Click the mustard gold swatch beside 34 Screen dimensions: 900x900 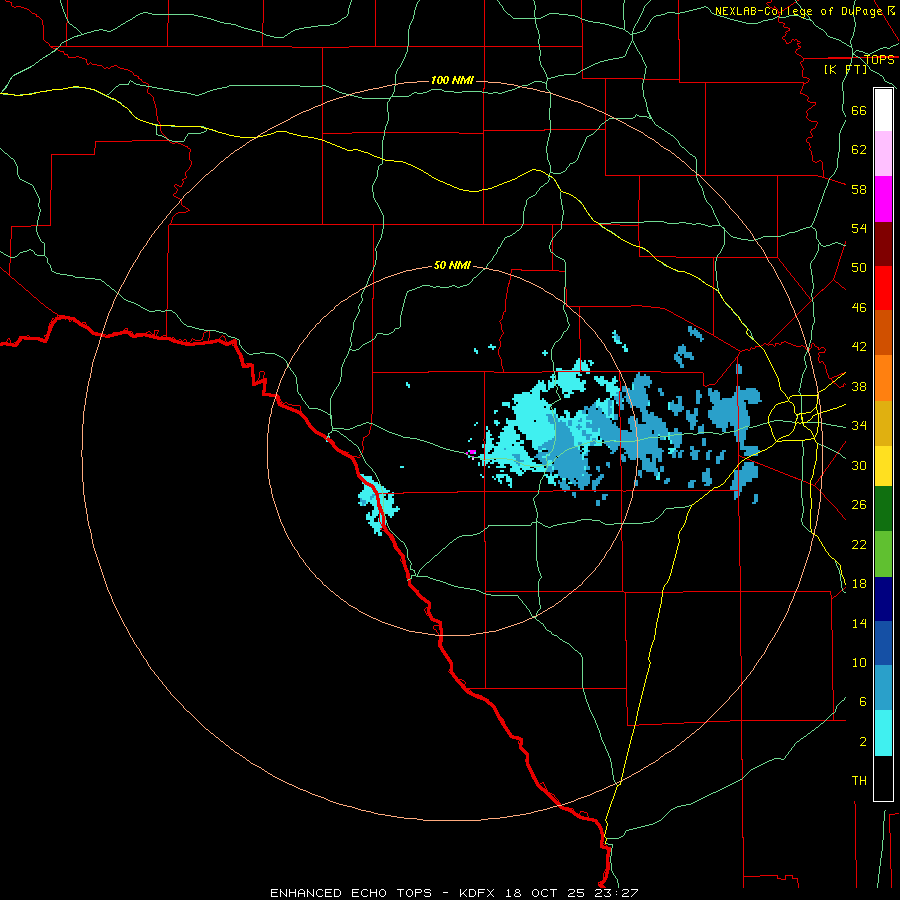(883, 423)
